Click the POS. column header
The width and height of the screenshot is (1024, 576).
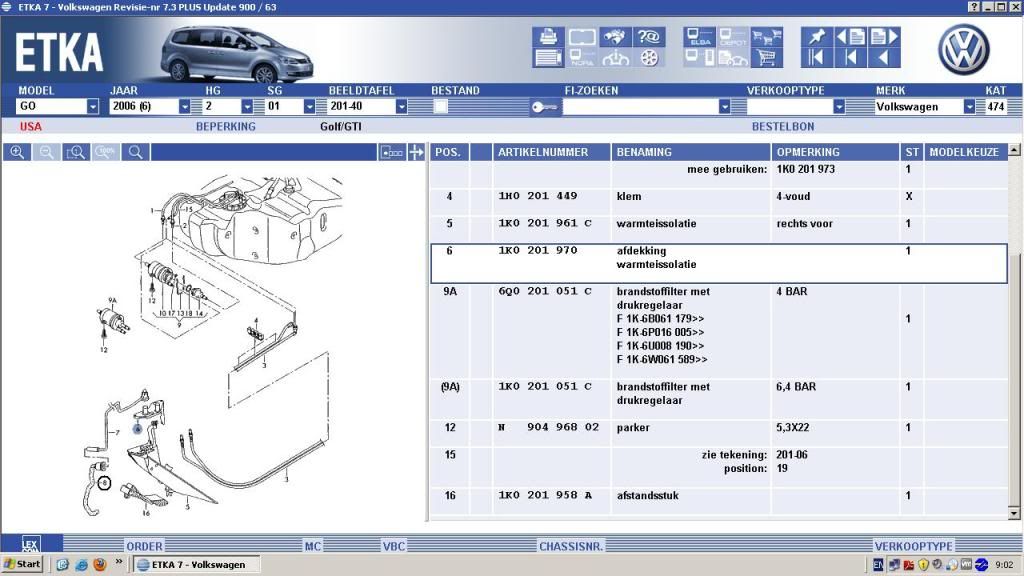tap(448, 152)
